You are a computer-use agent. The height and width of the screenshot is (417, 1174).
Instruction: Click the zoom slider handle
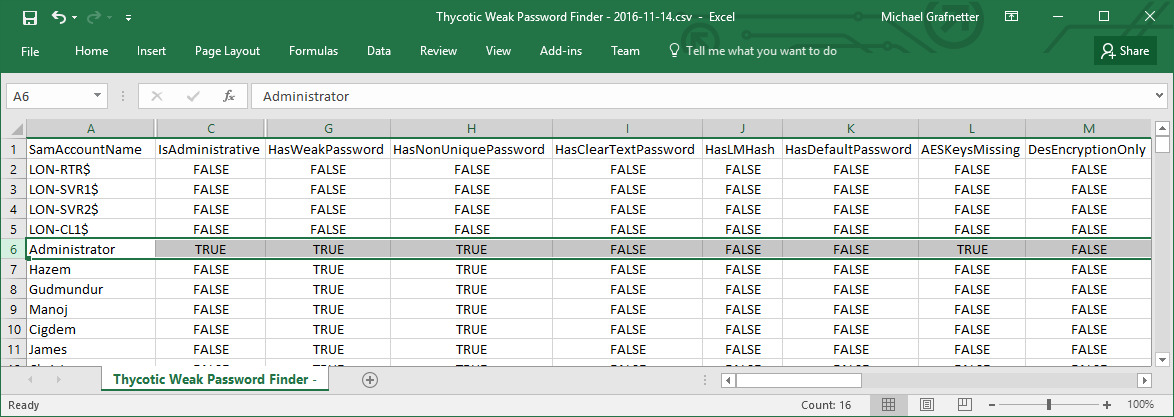pyautogui.click(x=1049, y=405)
